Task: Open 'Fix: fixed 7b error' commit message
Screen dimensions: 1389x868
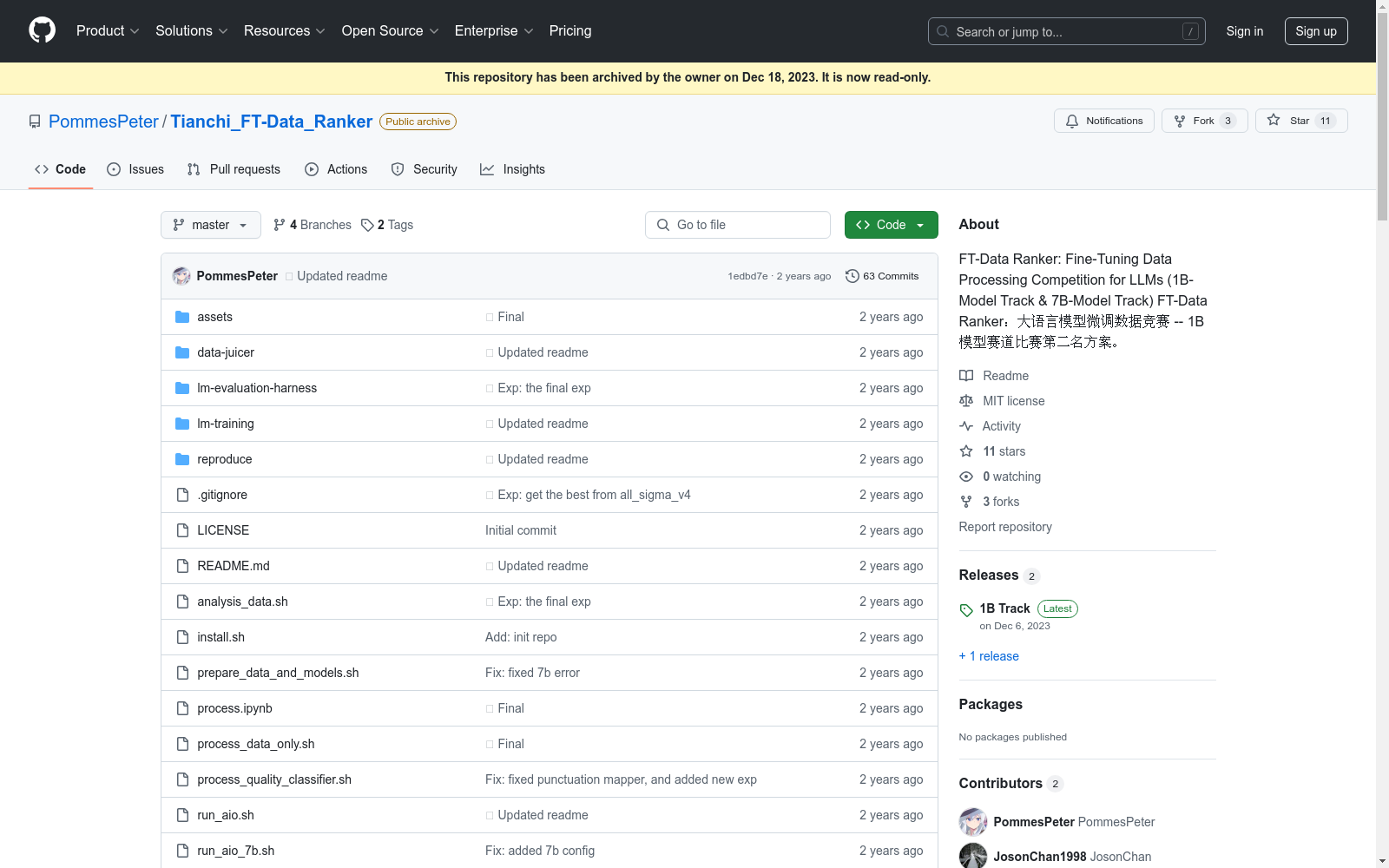Action: click(x=532, y=673)
